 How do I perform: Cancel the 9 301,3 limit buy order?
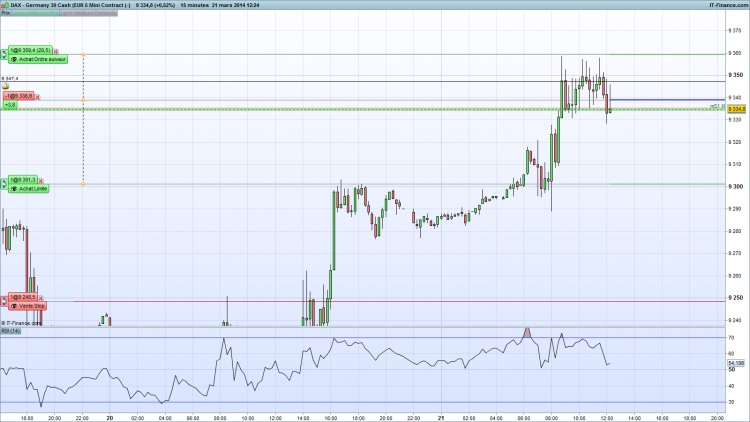tap(41, 181)
